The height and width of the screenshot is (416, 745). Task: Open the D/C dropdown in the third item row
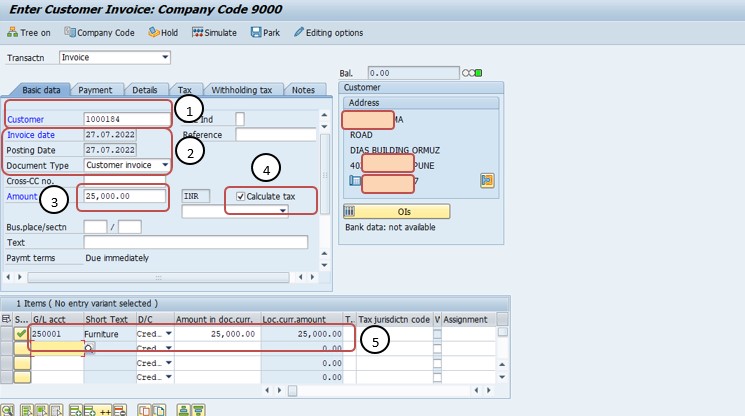point(169,363)
